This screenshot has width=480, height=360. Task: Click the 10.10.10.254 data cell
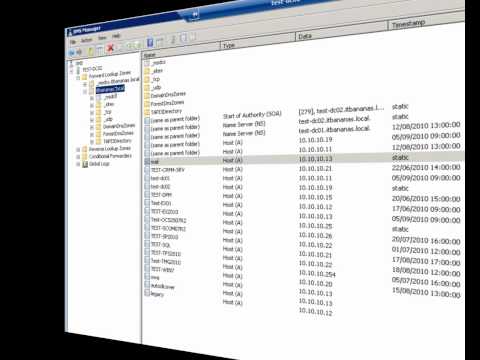[x=317, y=274]
